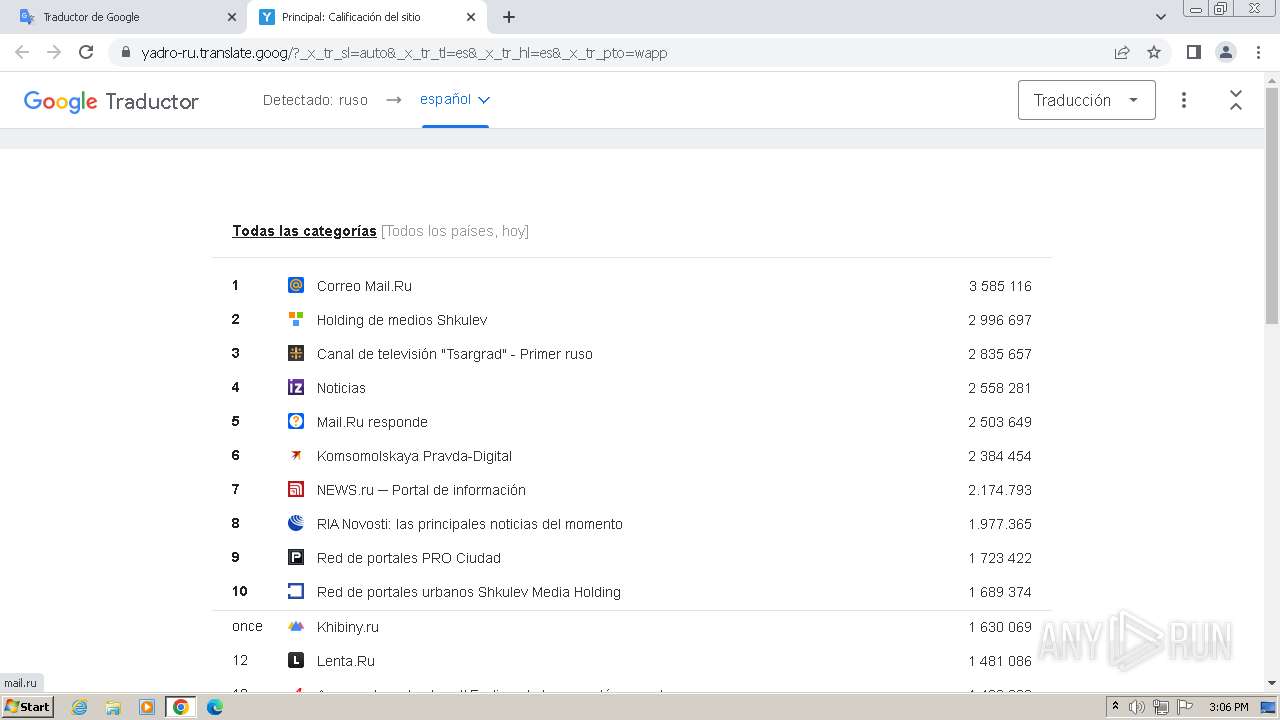The width and height of the screenshot is (1280, 720).
Task: Click the Windows Start button
Action: (x=28, y=707)
